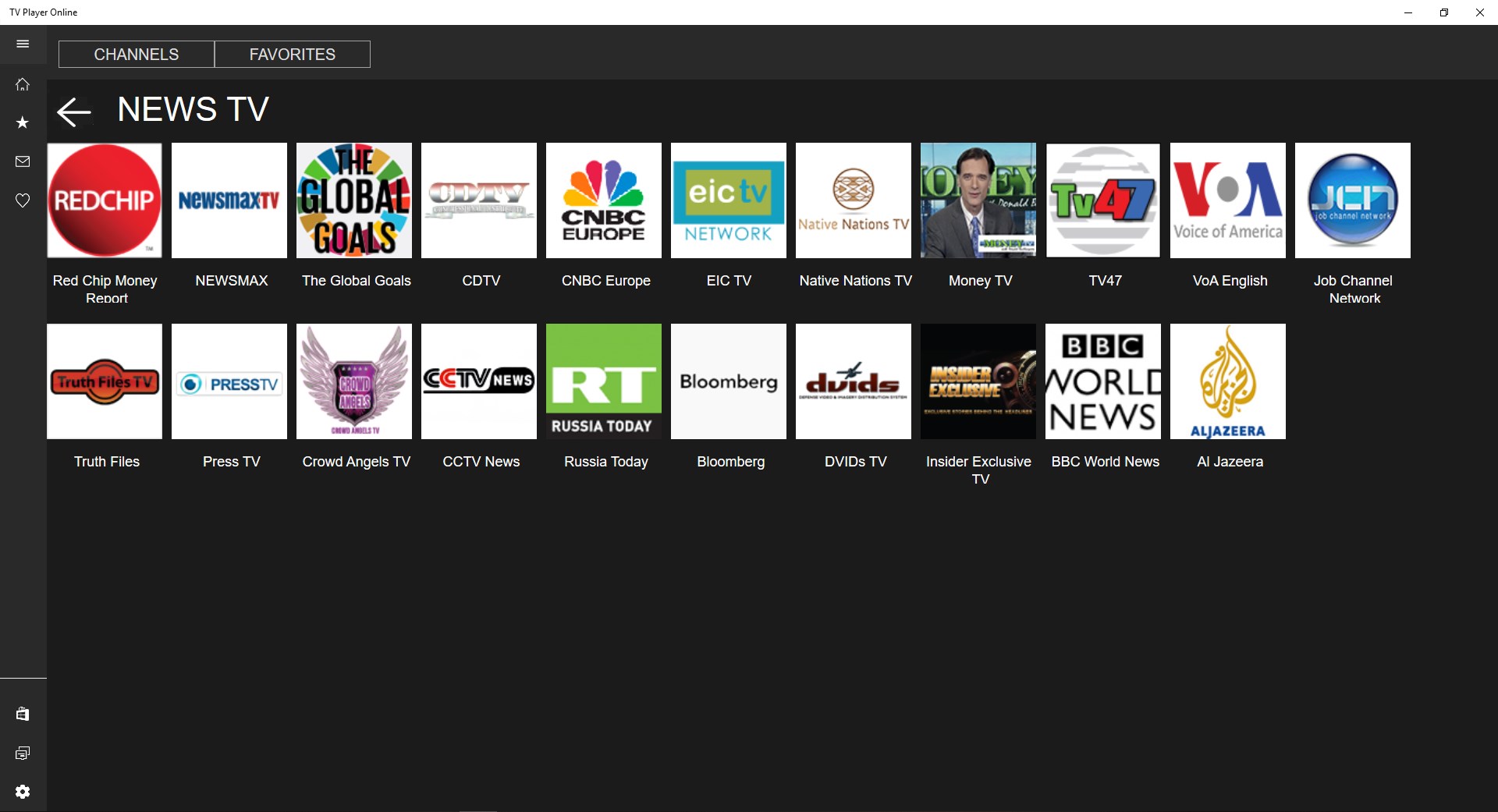Click the "CNBC Europe" channel label
Screen dimensions: 1498x812
click(606, 281)
